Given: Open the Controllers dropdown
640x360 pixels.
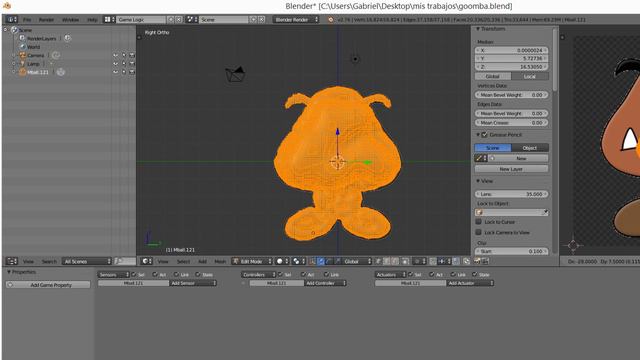Looking at the screenshot, I should pyautogui.click(x=258, y=275).
